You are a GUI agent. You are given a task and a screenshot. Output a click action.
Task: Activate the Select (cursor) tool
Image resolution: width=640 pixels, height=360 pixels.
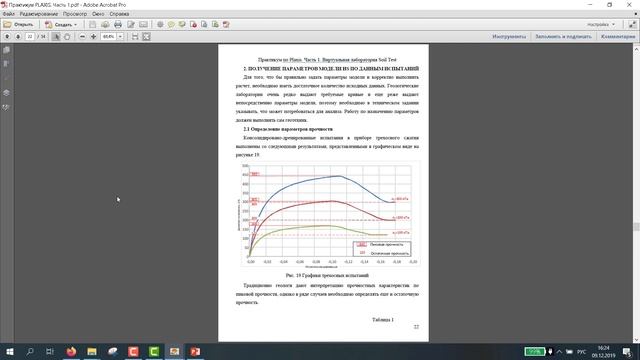click(56, 37)
